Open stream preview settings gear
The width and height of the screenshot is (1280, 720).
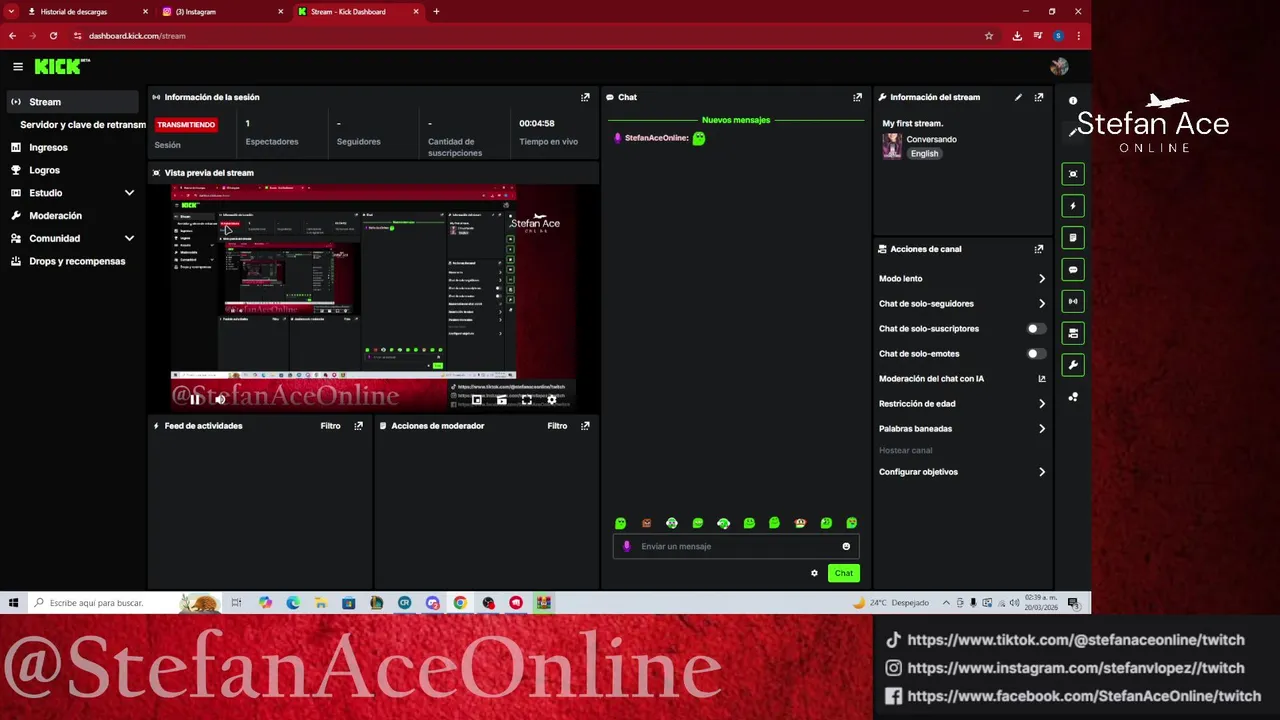pyautogui.click(x=551, y=400)
